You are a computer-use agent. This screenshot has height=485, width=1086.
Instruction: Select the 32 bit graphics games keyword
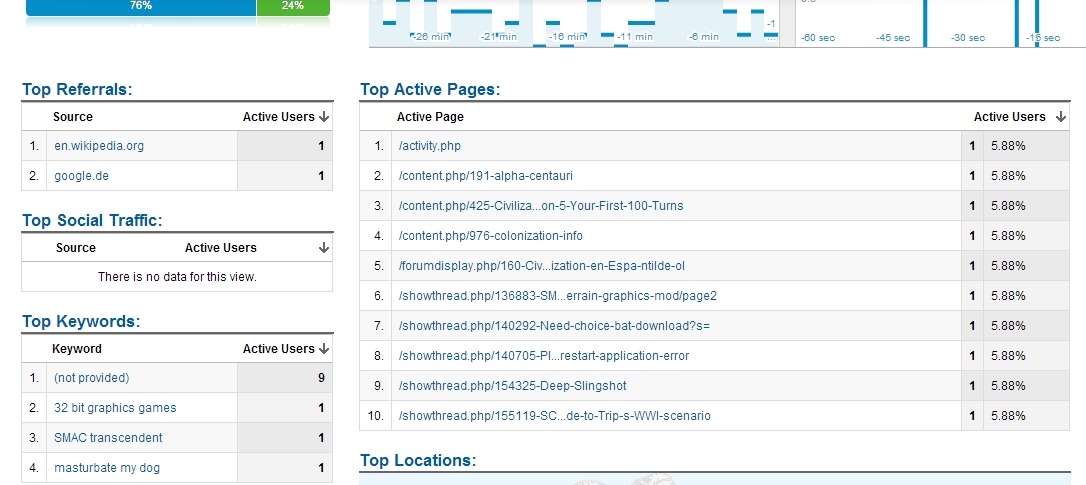click(115, 408)
